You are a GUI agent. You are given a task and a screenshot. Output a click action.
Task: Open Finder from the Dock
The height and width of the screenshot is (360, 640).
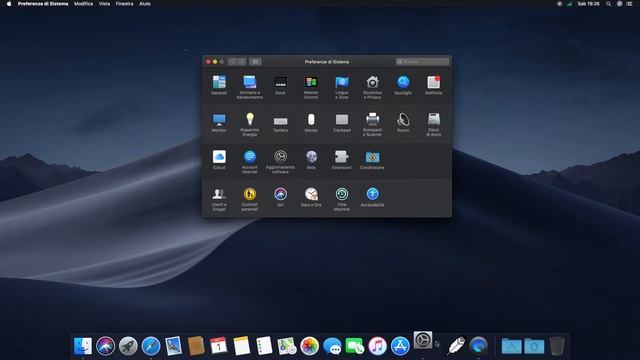(x=83, y=346)
